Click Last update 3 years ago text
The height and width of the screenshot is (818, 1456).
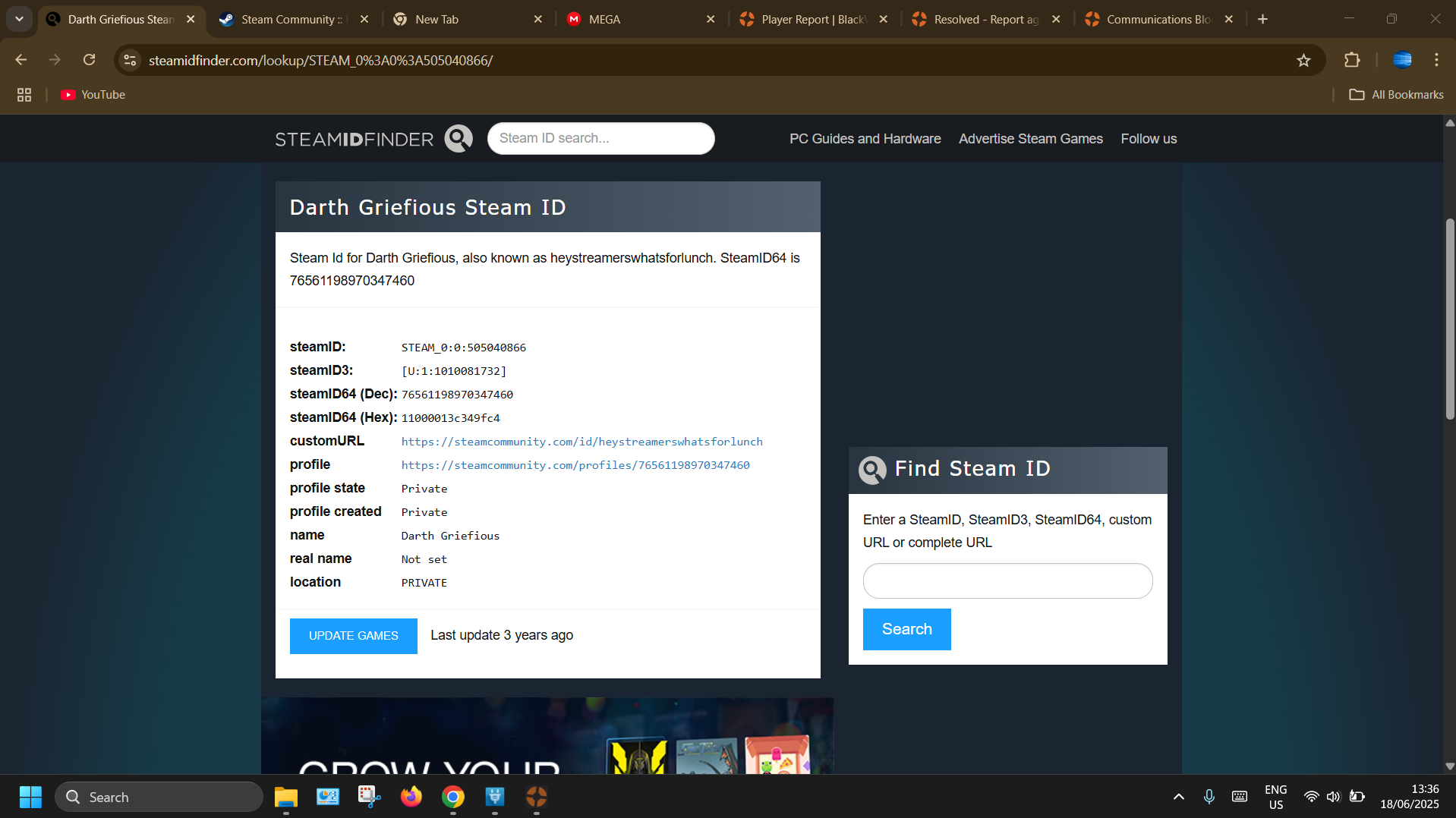click(502, 635)
